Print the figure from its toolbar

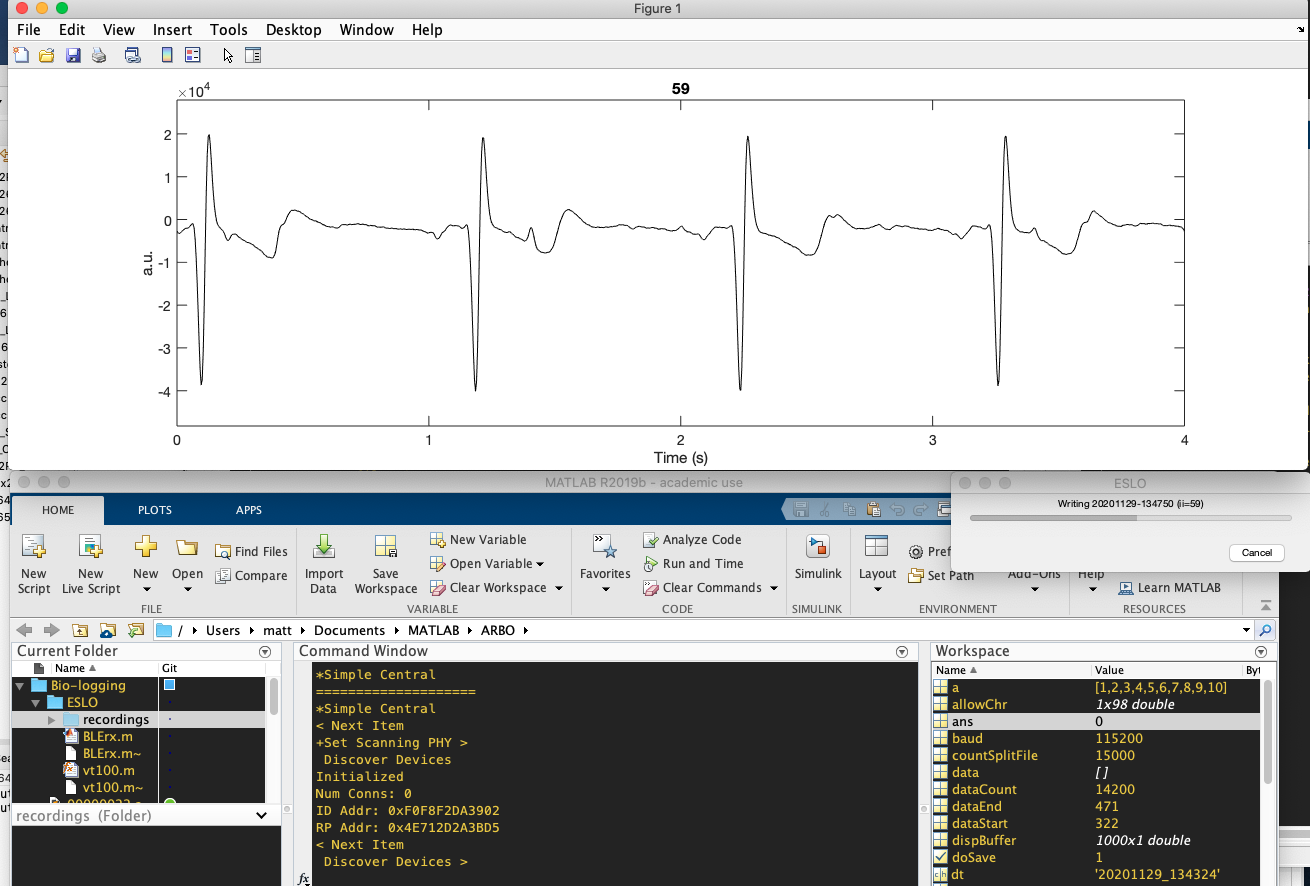[98, 55]
